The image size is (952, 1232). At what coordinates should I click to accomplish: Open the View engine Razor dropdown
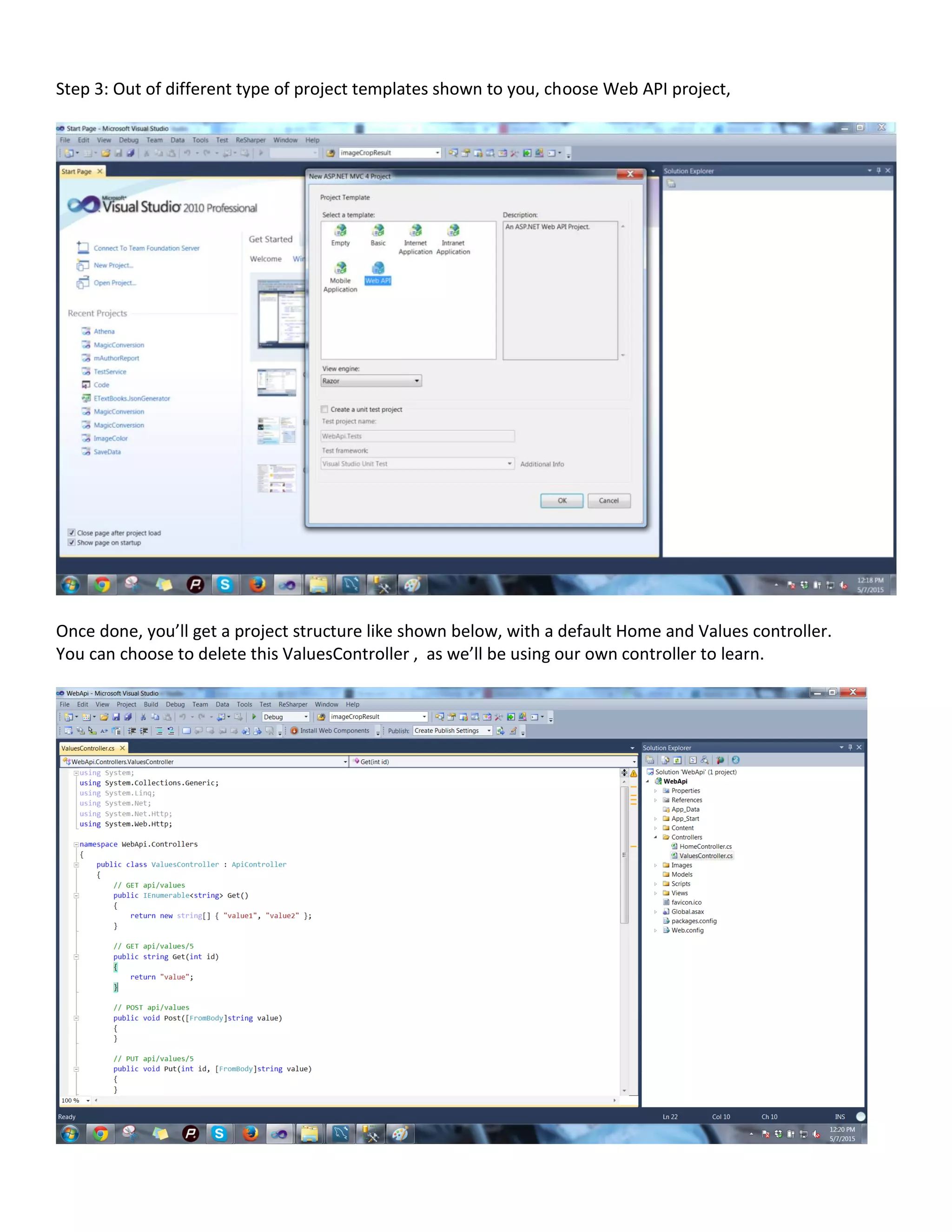[x=371, y=381]
